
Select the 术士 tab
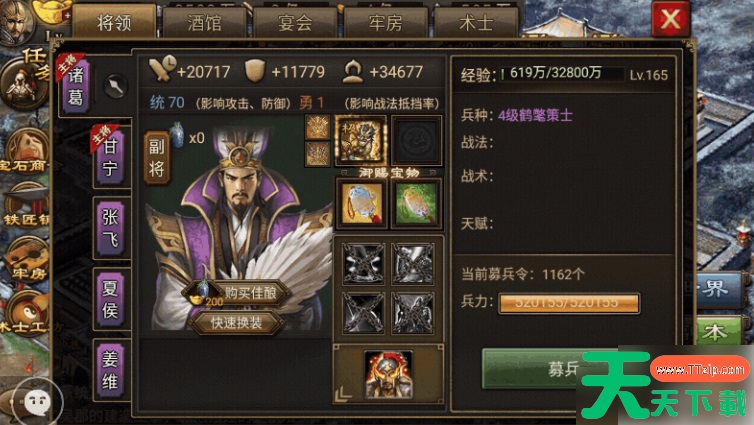tap(476, 22)
